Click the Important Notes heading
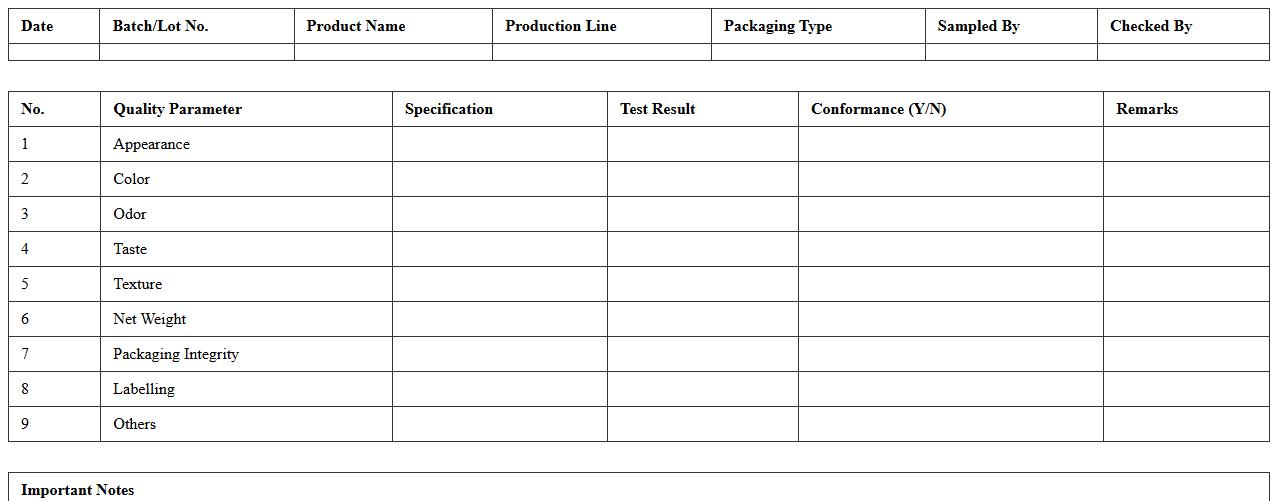Viewport: 1278px width, 501px height. point(78,490)
